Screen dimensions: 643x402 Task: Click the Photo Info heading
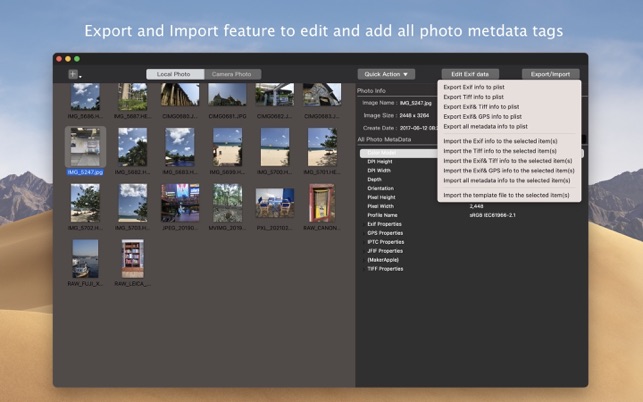(371, 91)
